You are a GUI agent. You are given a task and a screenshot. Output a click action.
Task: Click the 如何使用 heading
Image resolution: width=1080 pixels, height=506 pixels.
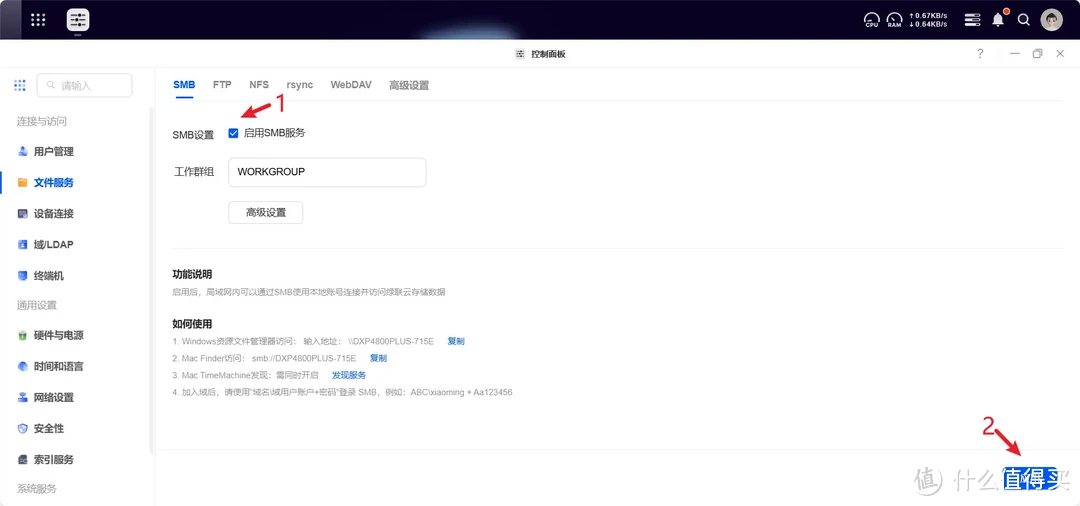pos(192,324)
